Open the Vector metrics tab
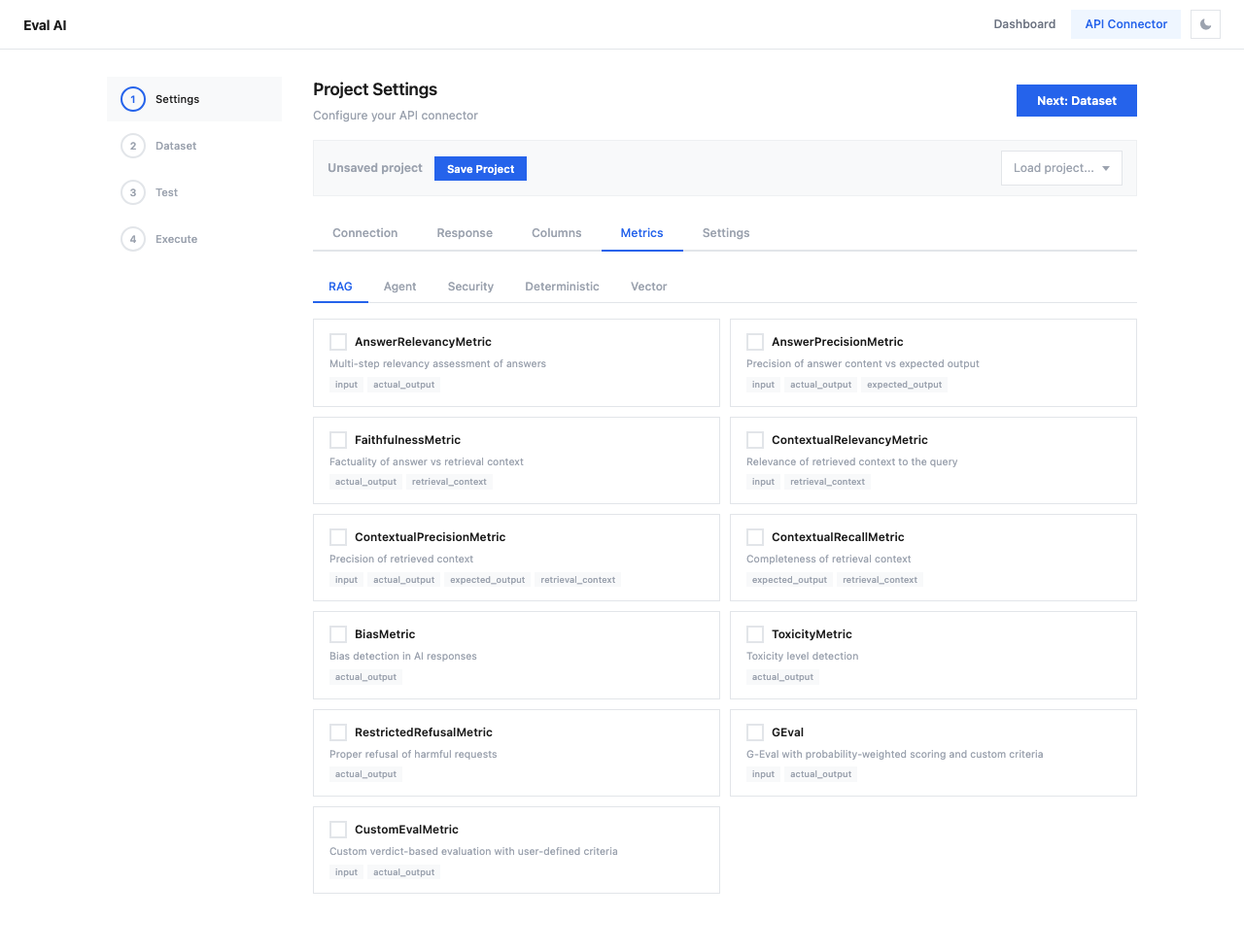 (x=648, y=286)
